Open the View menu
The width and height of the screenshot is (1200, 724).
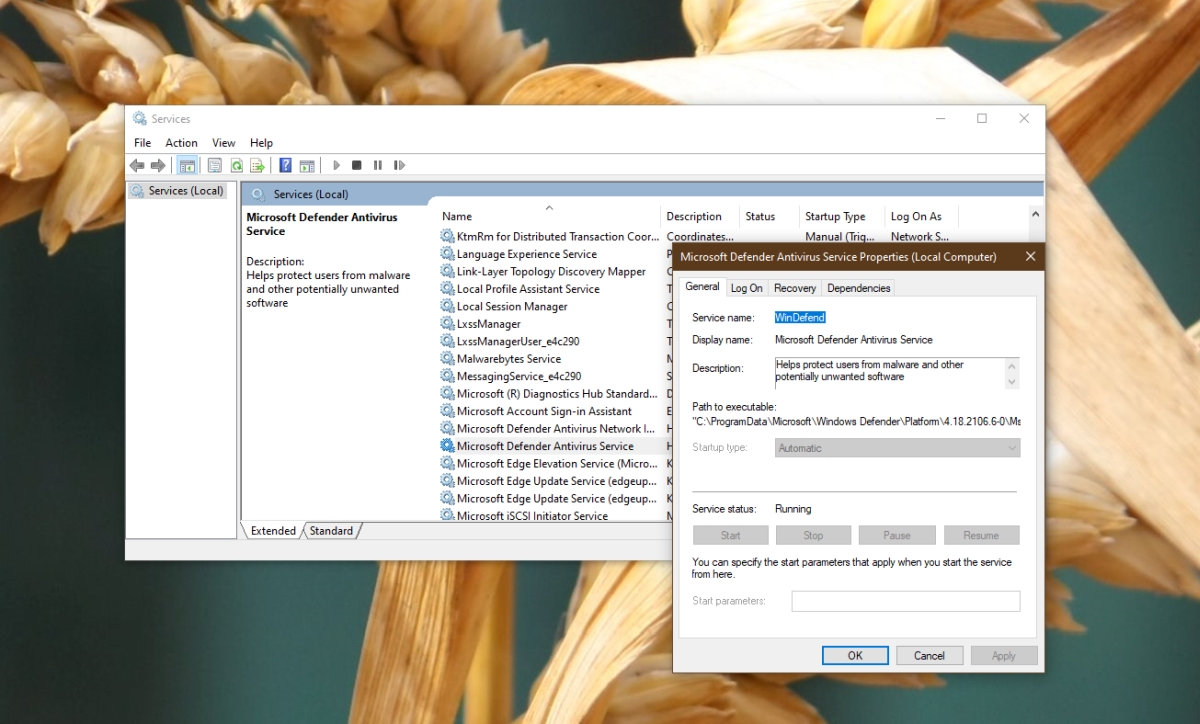(x=224, y=143)
